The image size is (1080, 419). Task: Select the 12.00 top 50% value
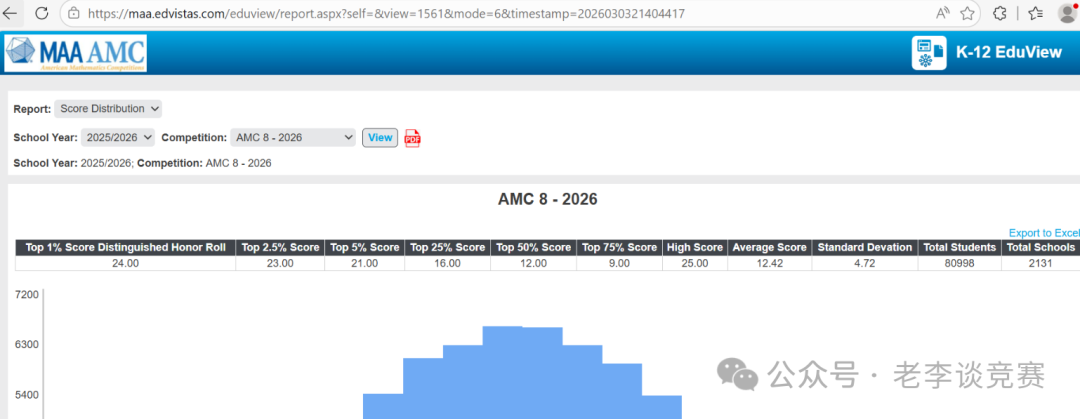[x=534, y=263]
